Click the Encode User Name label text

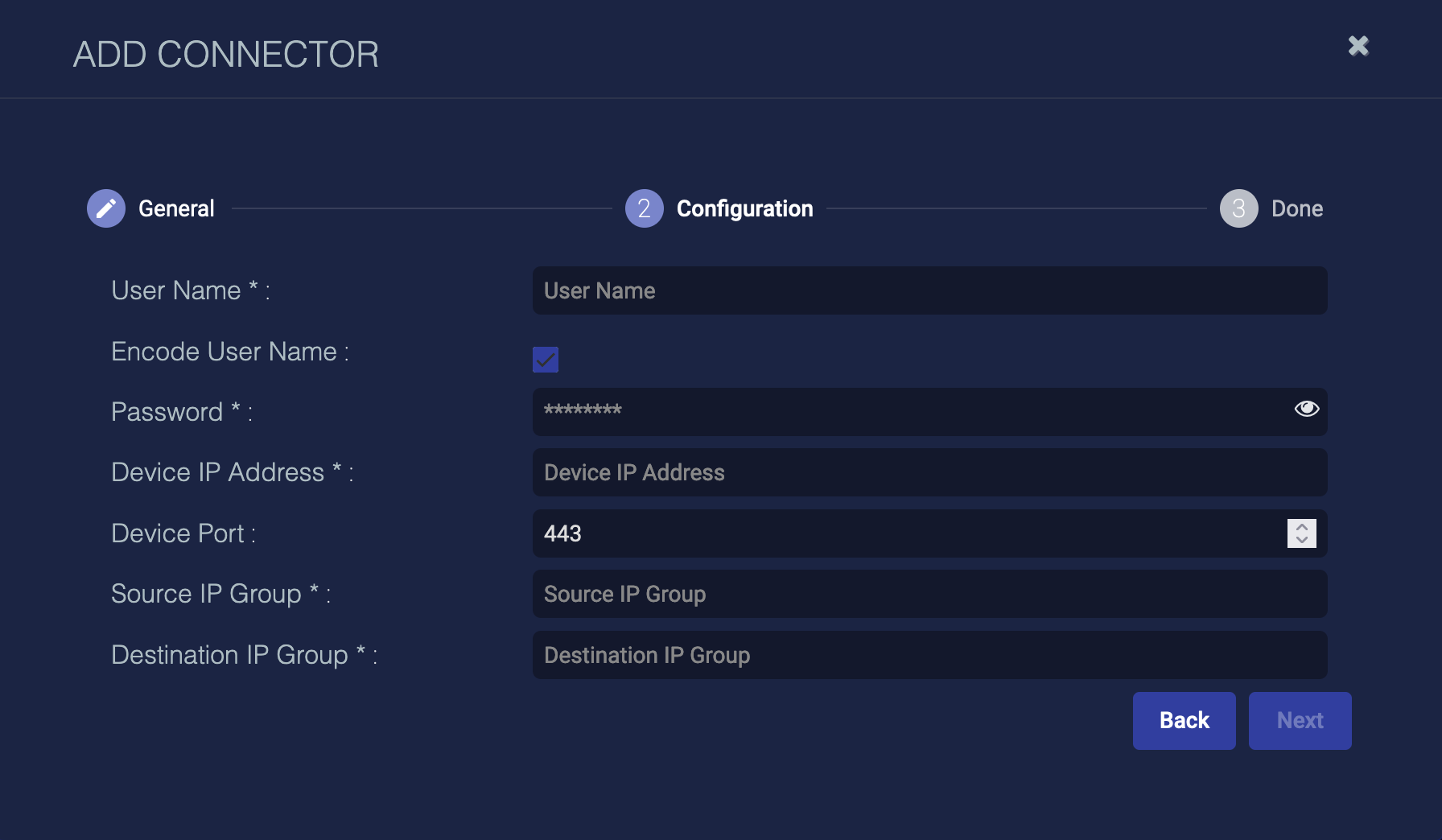[229, 352]
